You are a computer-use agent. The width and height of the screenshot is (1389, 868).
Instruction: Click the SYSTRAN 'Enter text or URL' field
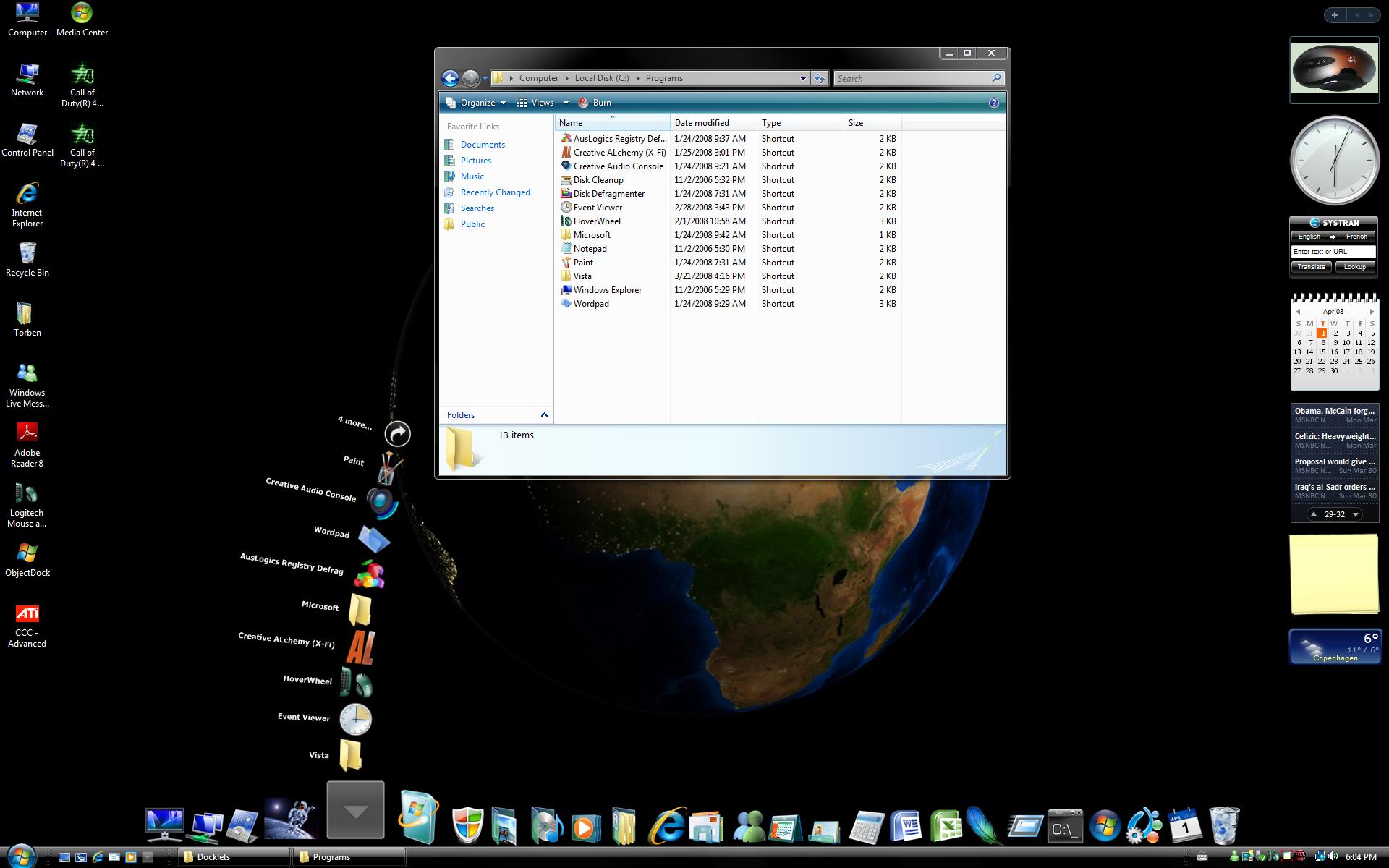point(1333,252)
